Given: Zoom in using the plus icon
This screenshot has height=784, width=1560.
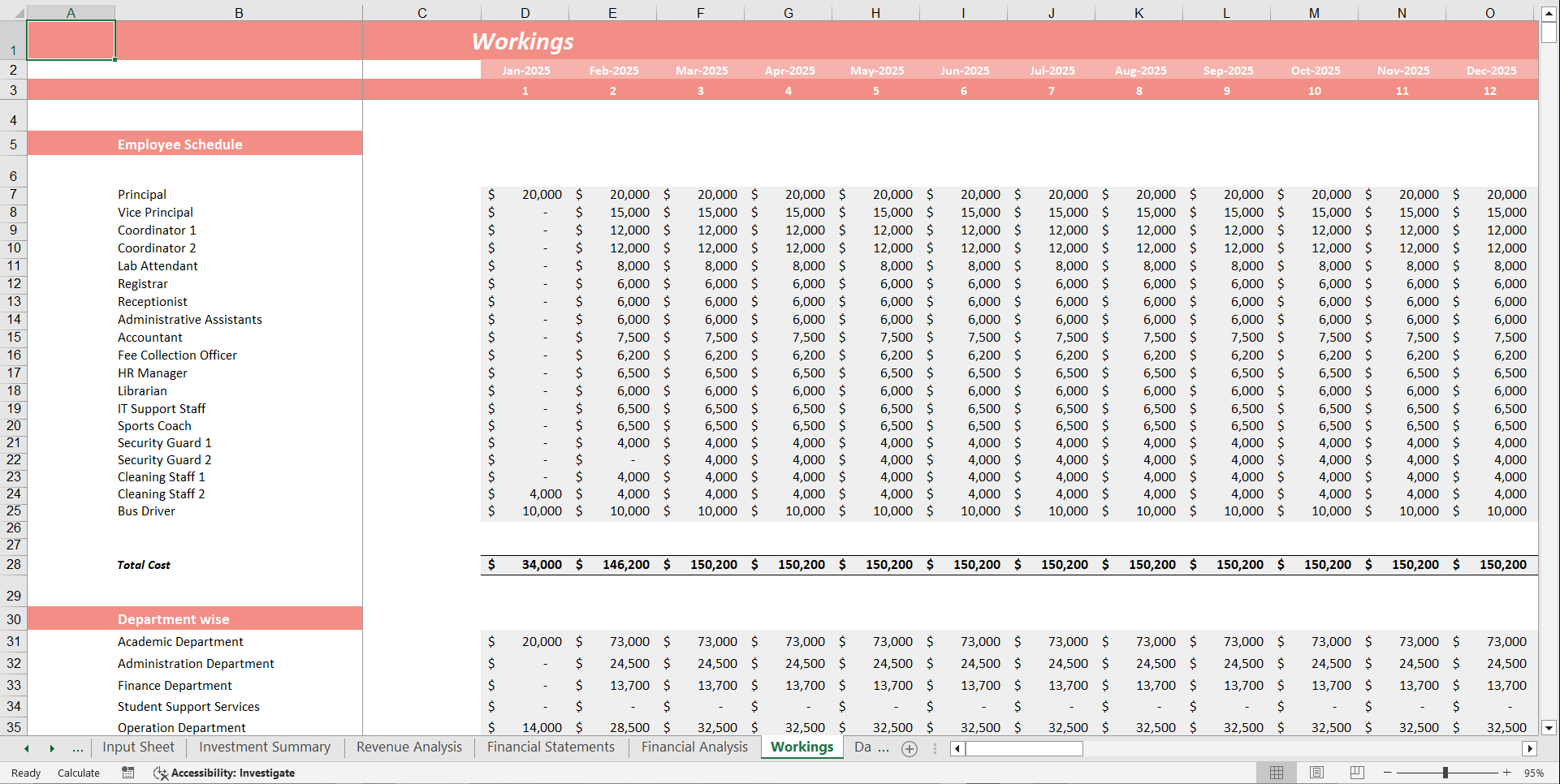Looking at the screenshot, I should [1508, 773].
